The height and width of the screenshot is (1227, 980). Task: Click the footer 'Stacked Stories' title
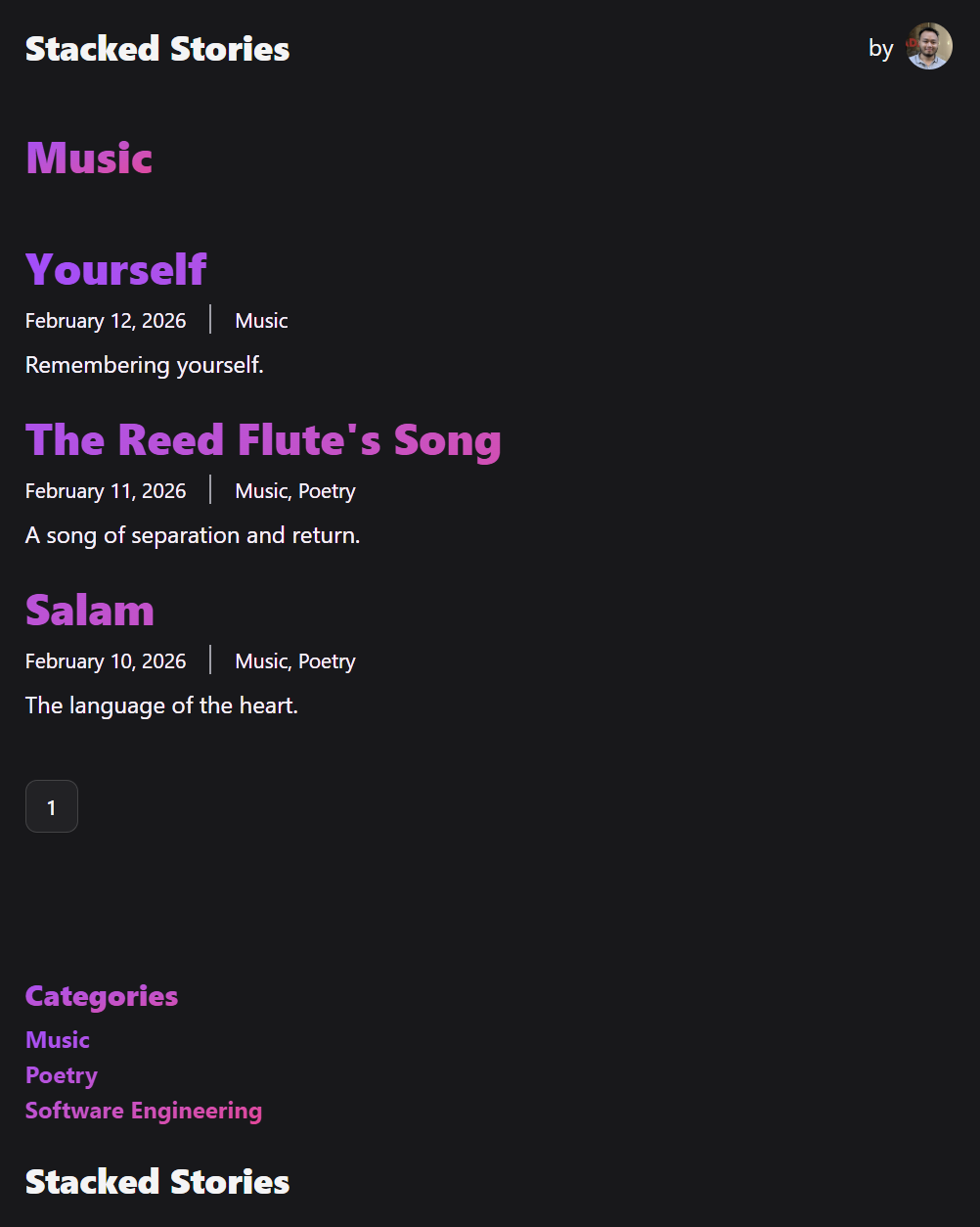[156, 1181]
